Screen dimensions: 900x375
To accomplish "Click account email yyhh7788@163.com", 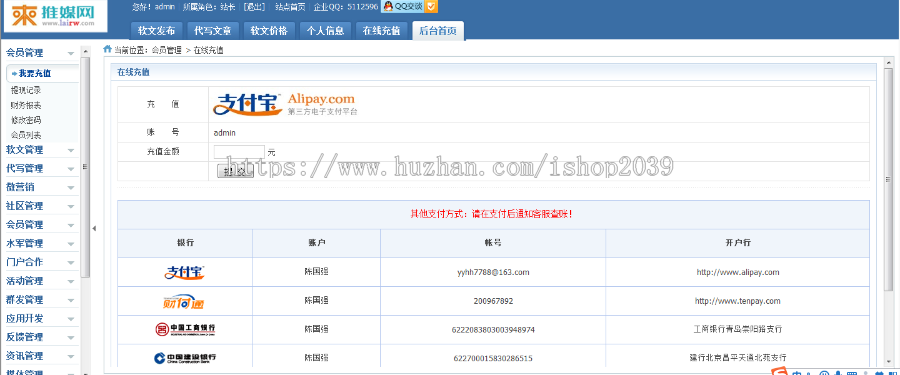I will (x=493, y=272).
